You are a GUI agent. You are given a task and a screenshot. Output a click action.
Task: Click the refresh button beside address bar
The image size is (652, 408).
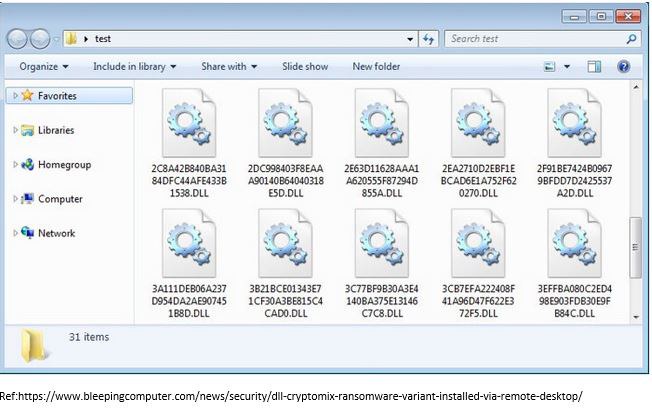click(x=430, y=39)
